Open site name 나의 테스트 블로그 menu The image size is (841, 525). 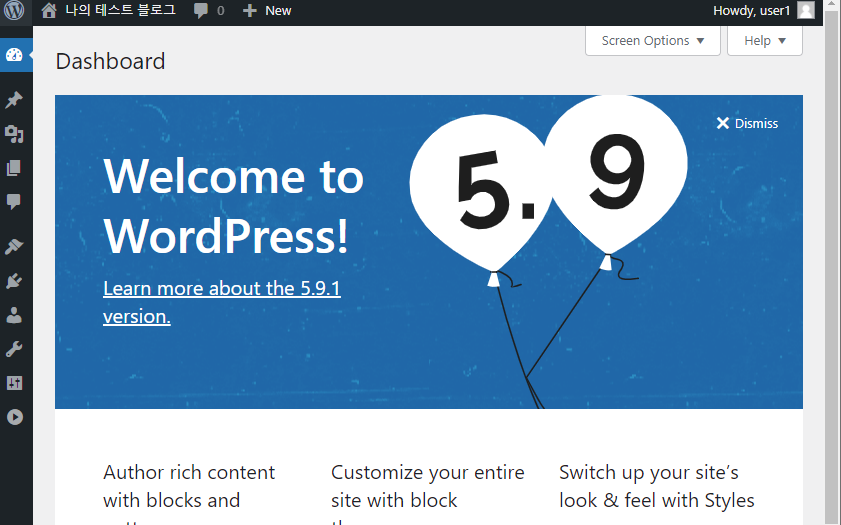(x=121, y=10)
